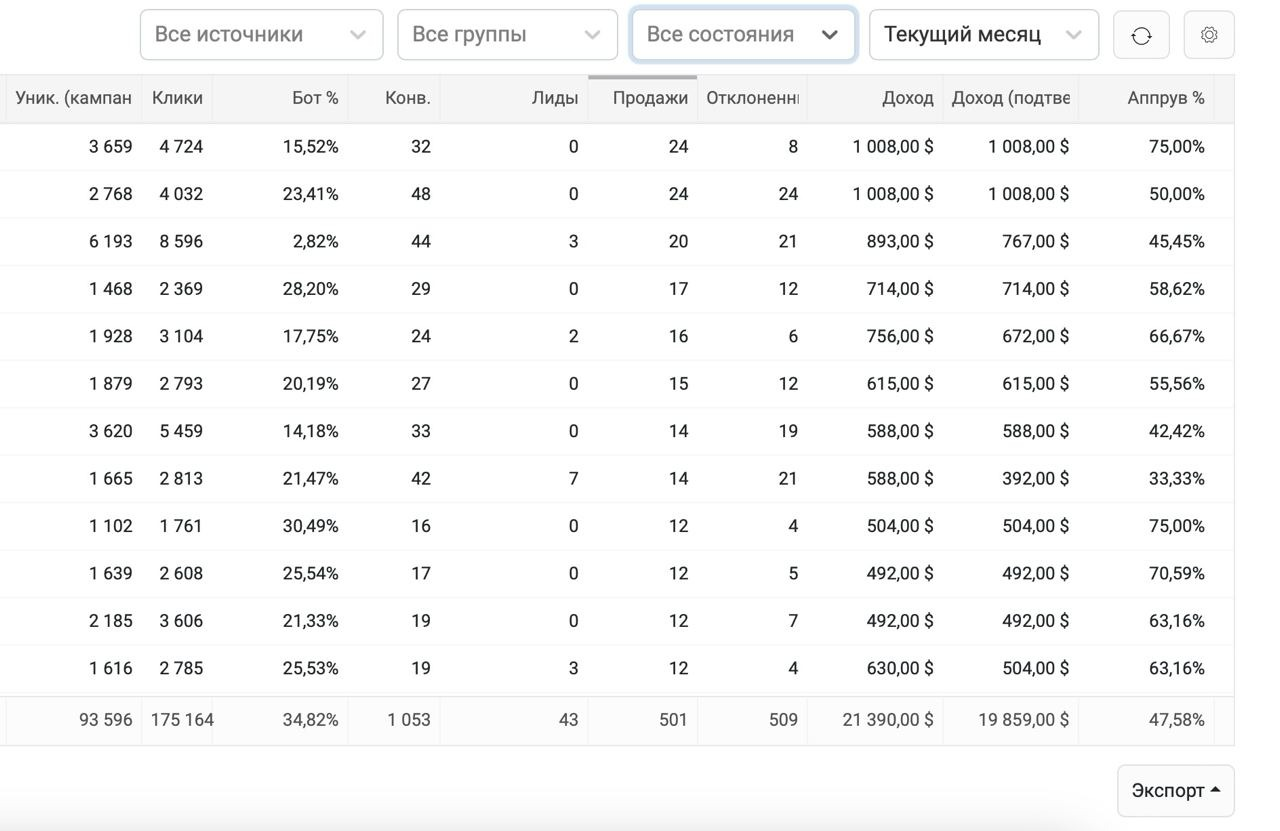Click the total clicks '175 164'
1280x831 pixels.
[x=182, y=720]
